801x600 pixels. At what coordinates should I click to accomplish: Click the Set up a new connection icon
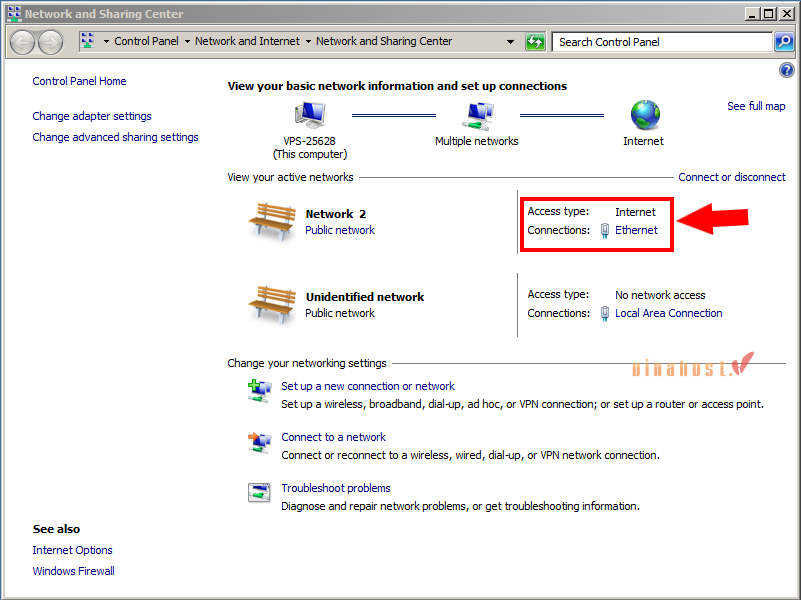(259, 390)
